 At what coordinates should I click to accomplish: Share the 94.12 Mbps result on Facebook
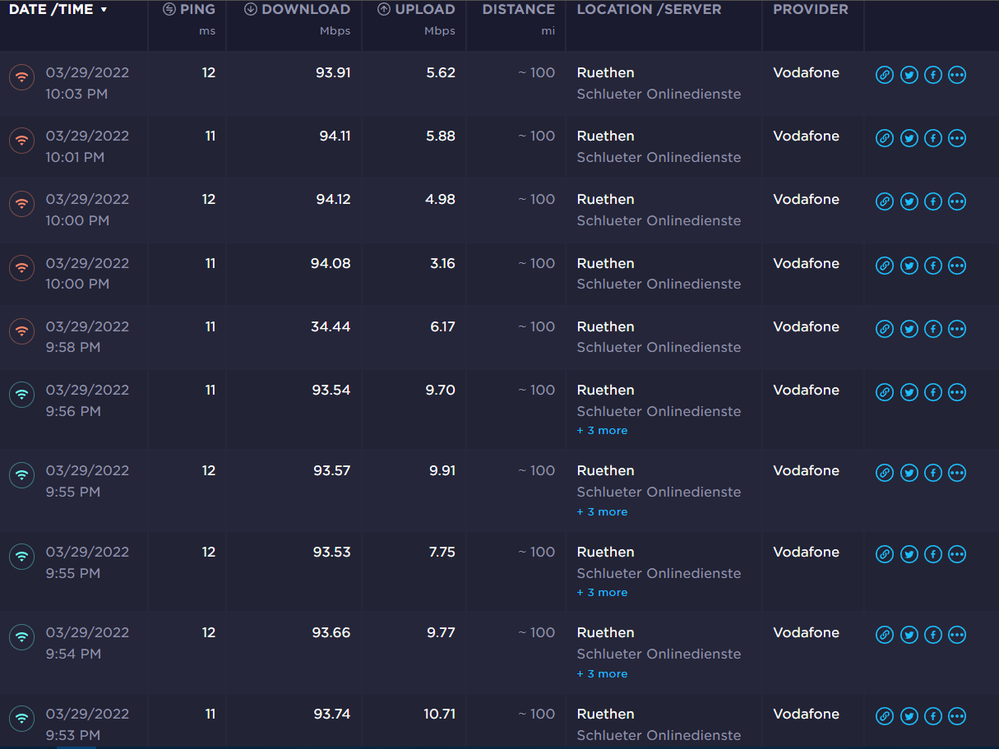933,201
